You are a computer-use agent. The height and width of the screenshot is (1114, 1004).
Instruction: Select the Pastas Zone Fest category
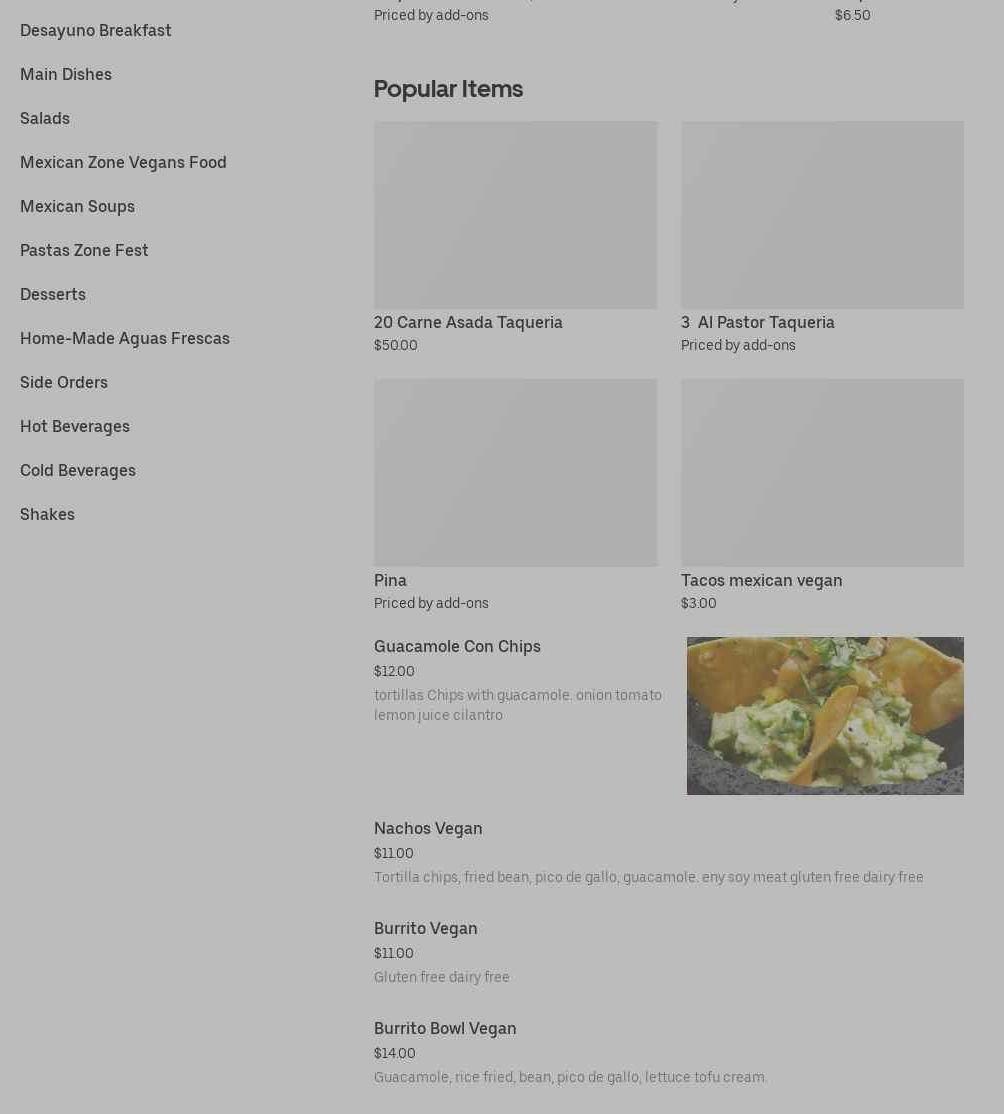(84, 251)
